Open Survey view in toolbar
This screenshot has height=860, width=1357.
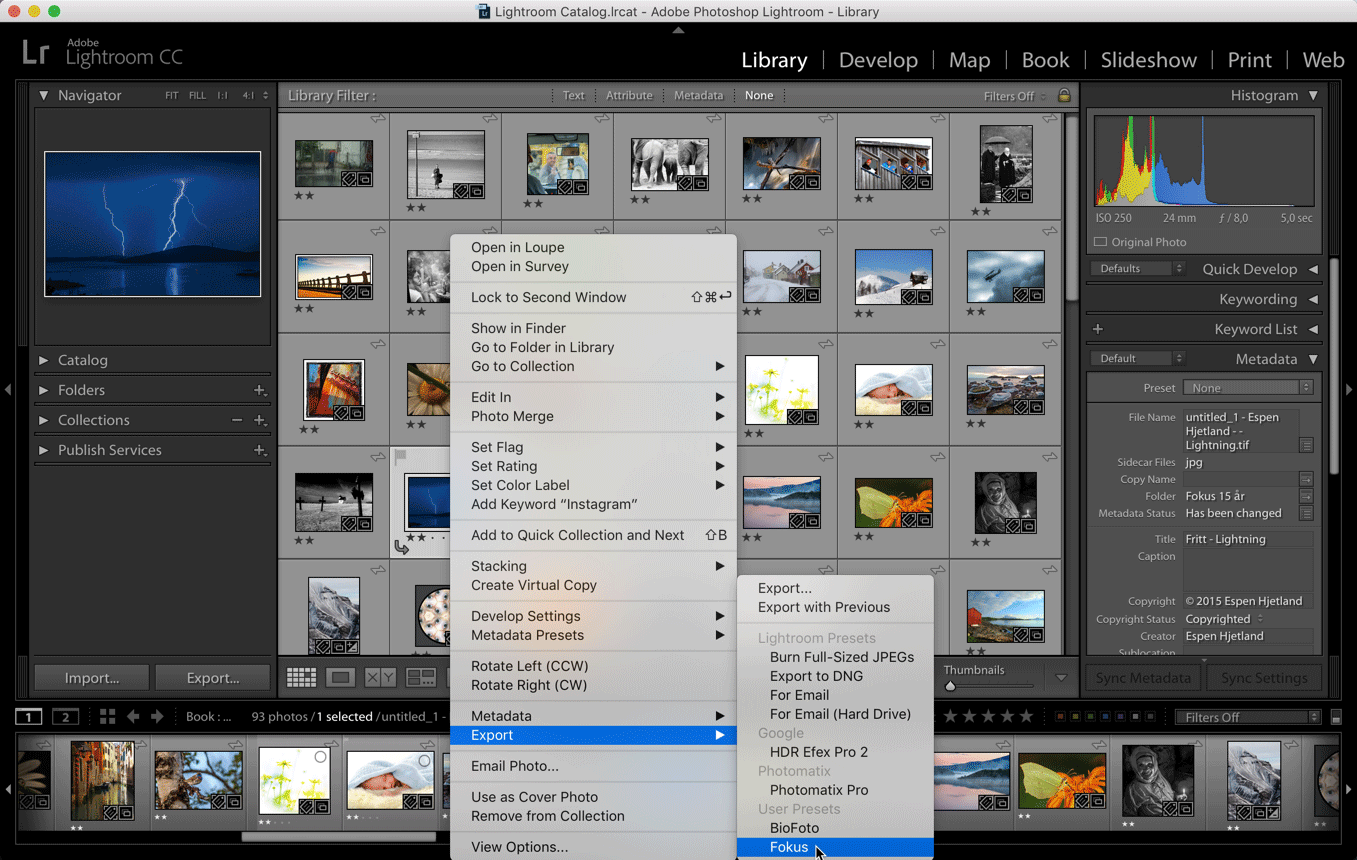(x=420, y=678)
